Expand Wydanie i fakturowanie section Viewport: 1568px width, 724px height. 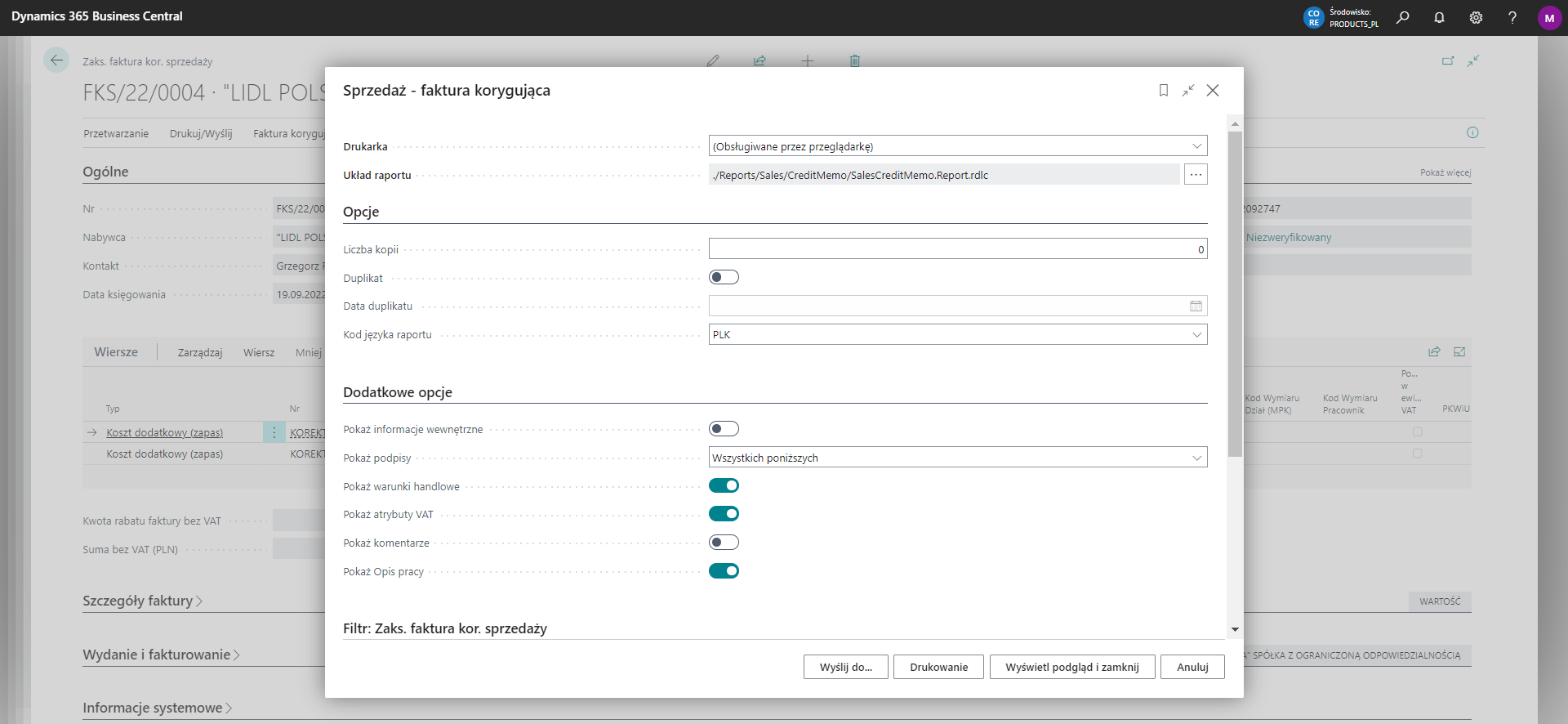coord(161,655)
